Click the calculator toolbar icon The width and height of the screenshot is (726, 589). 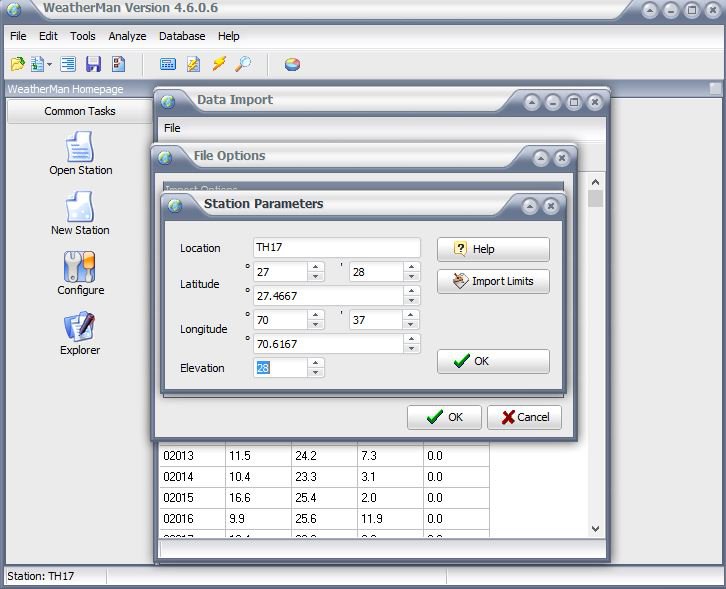[x=168, y=64]
